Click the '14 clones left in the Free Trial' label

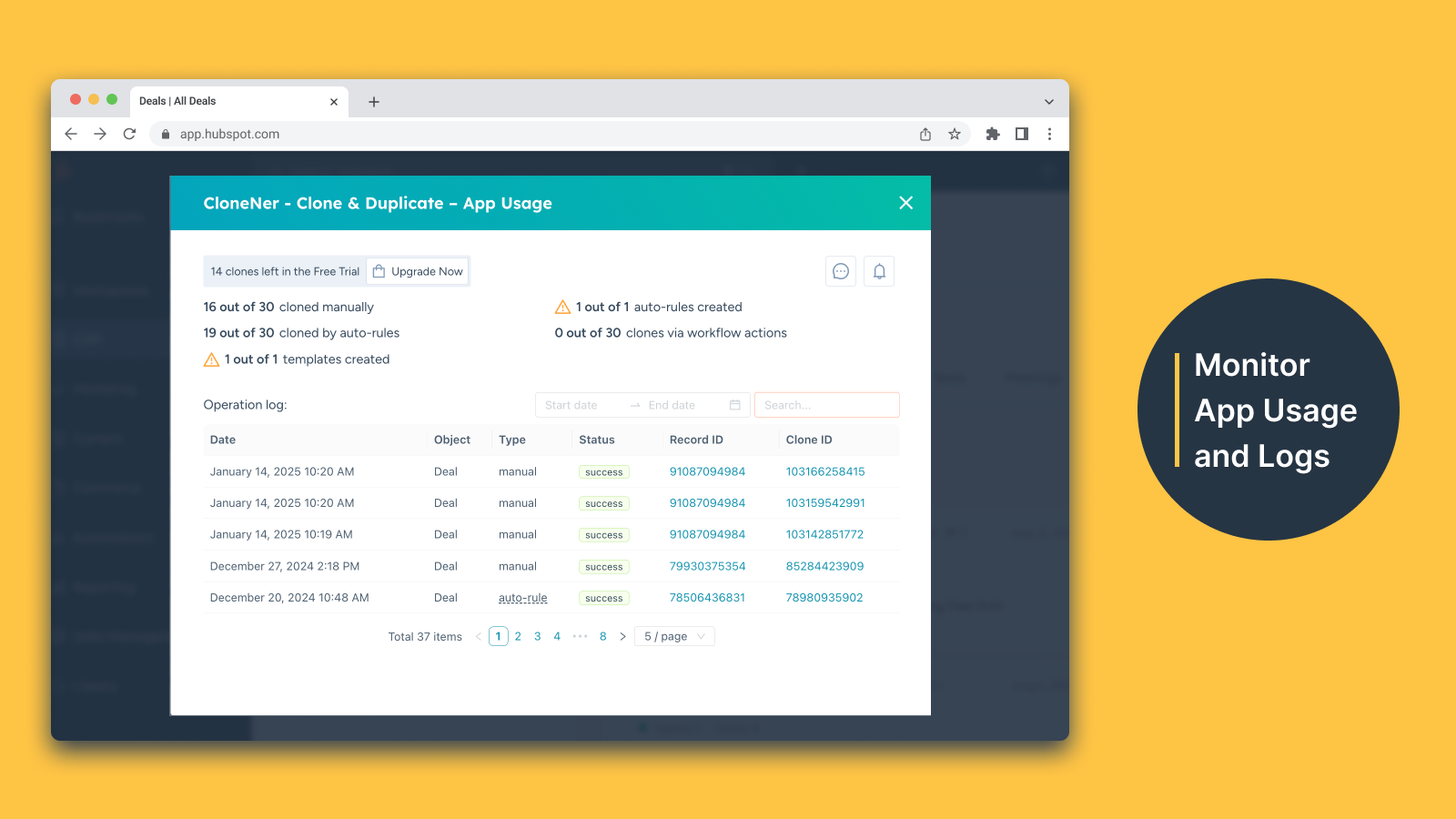coord(285,271)
